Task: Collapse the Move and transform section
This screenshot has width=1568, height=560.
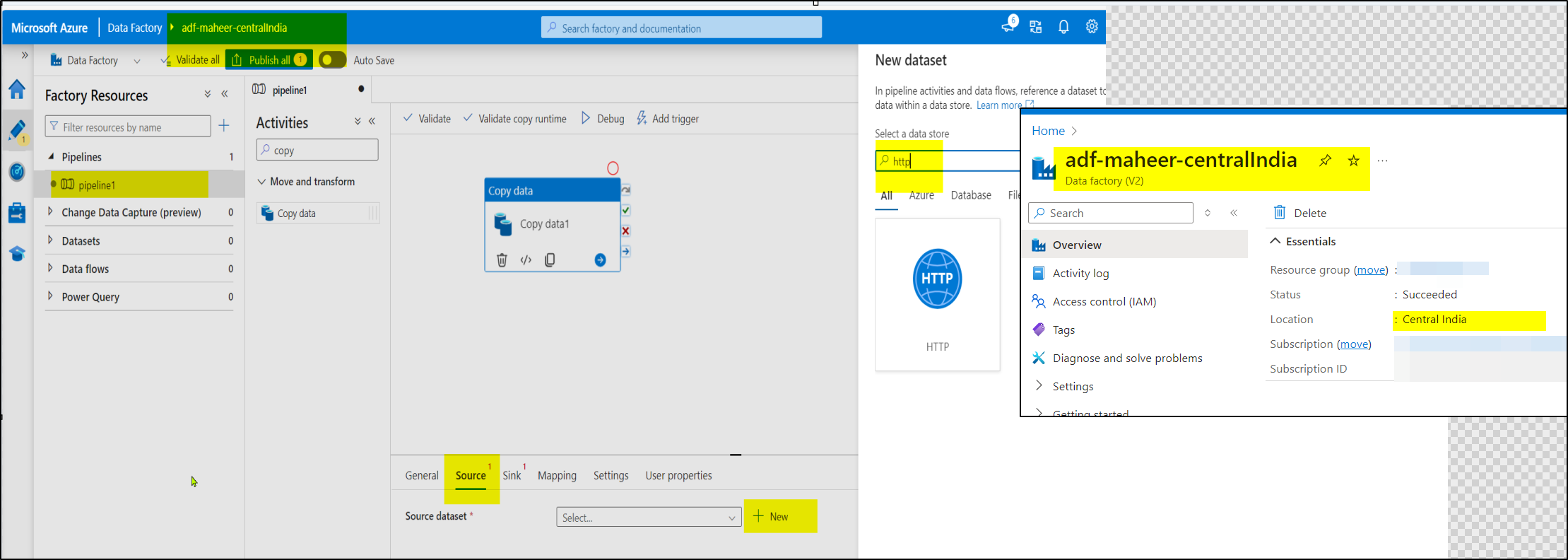Action: coord(261,182)
